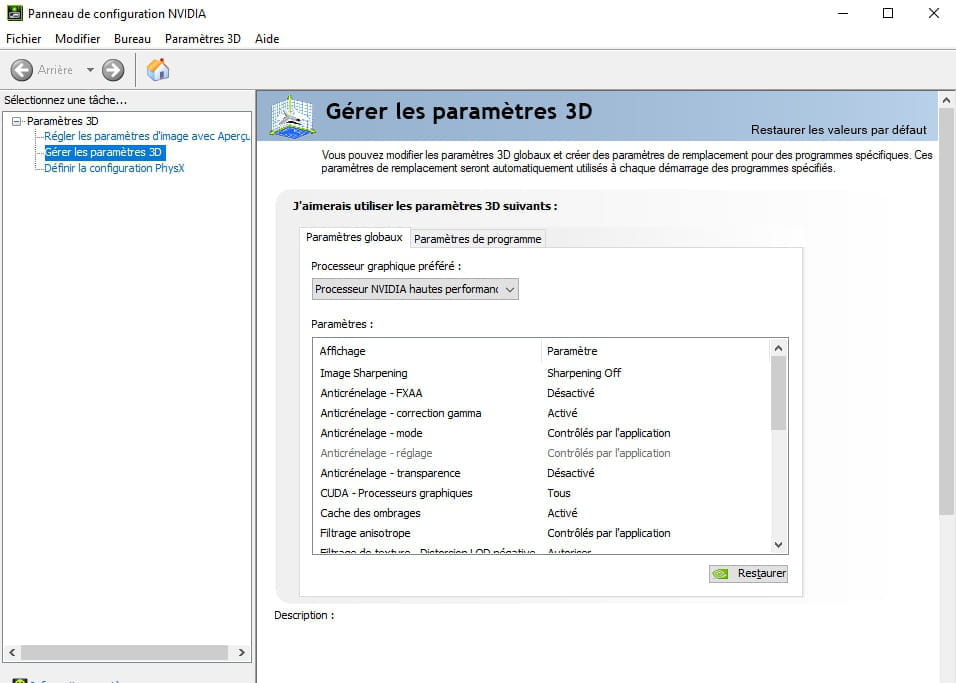Maximize the NVIDIA control panel window
This screenshot has width=956, height=683.
tap(888, 13)
